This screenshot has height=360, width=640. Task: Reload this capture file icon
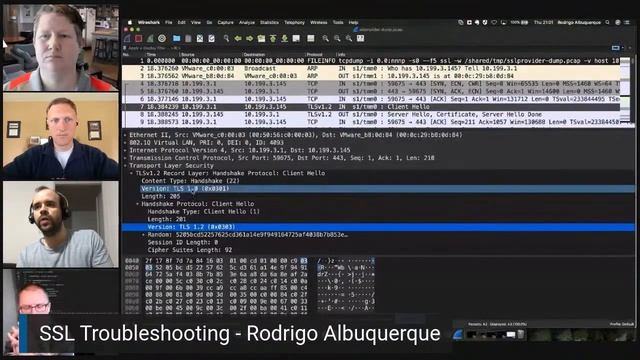[x=211, y=38]
